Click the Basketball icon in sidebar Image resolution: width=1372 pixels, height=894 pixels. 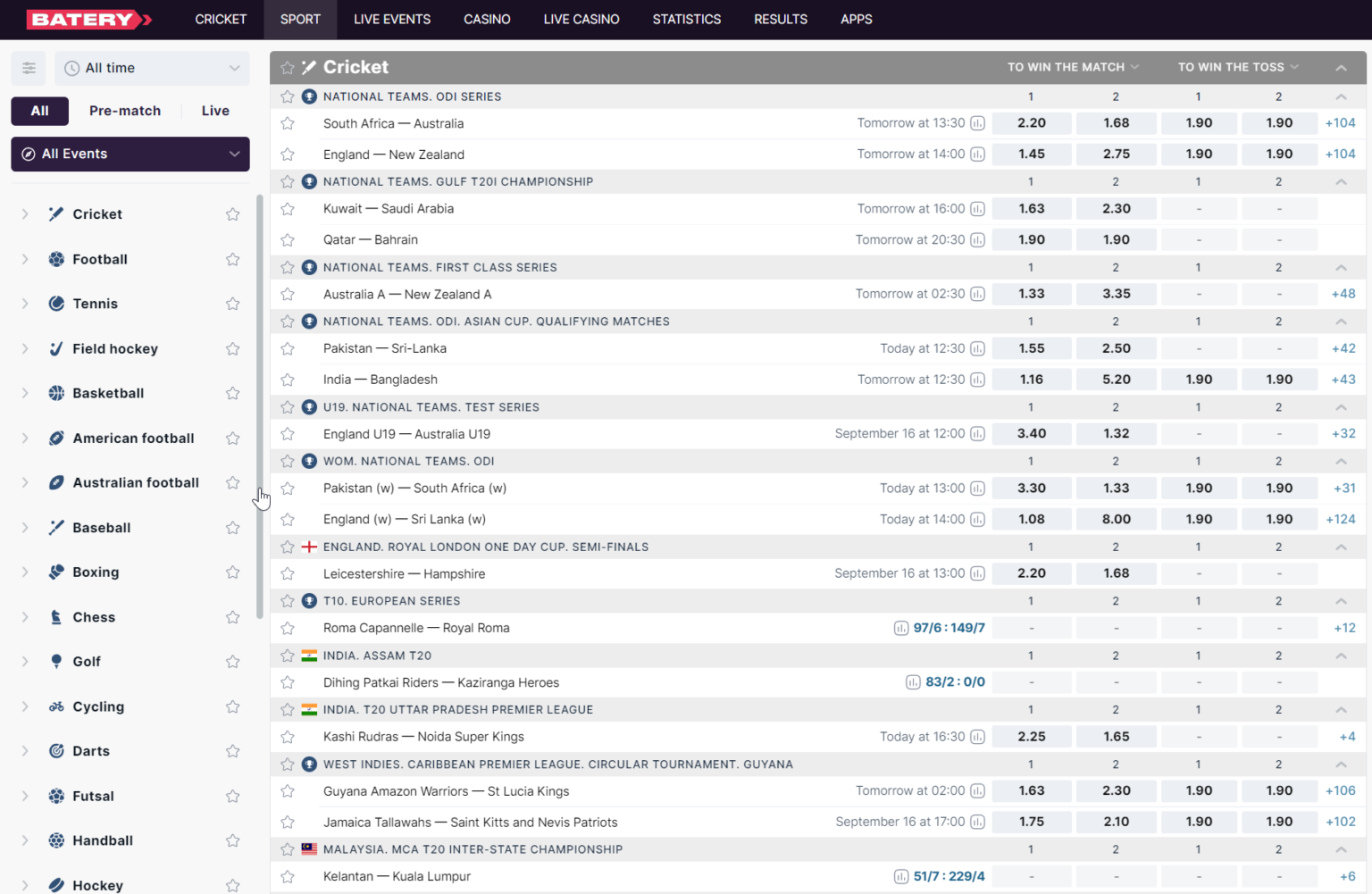click(56, 393)
